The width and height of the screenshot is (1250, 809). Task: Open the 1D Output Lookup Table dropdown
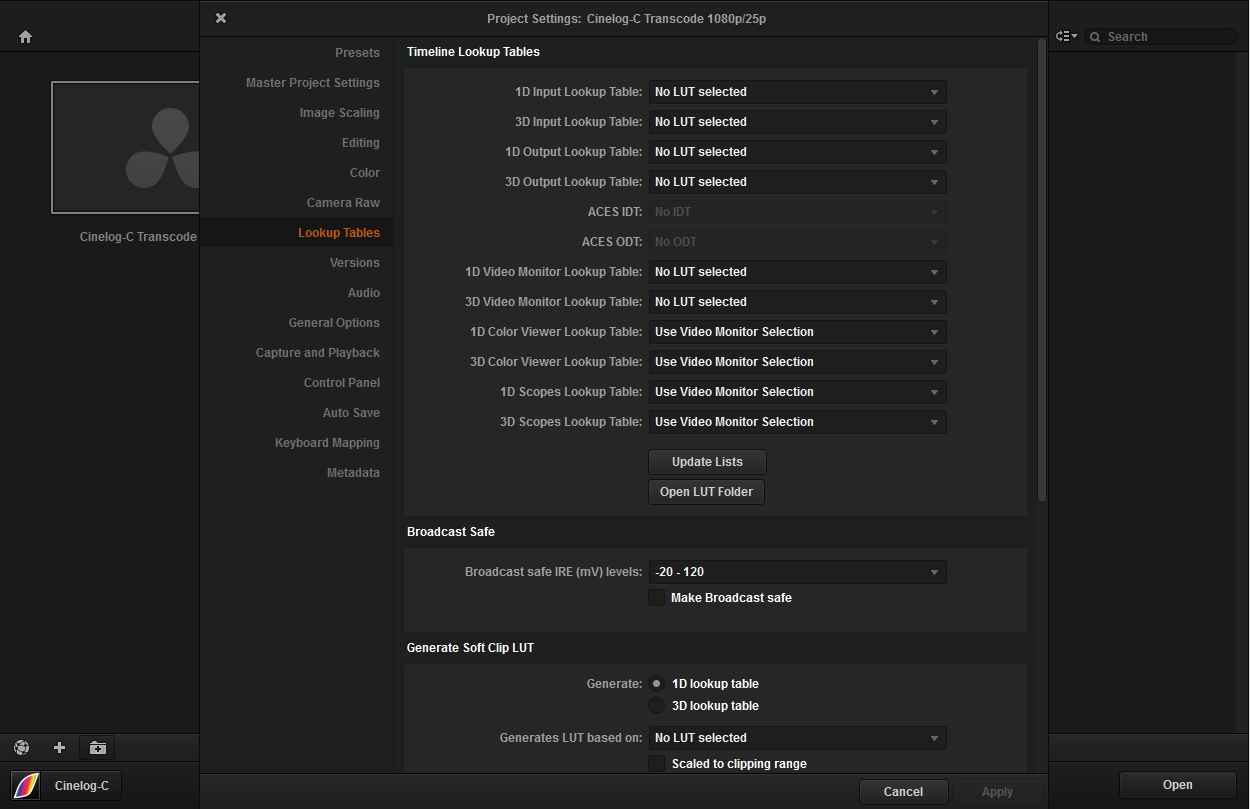pyautogui.click(x=797, y=152)
